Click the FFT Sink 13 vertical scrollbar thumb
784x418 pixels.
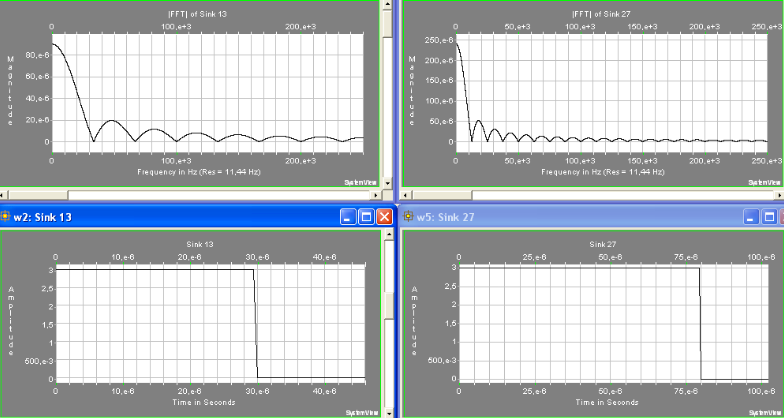point(387,24)
